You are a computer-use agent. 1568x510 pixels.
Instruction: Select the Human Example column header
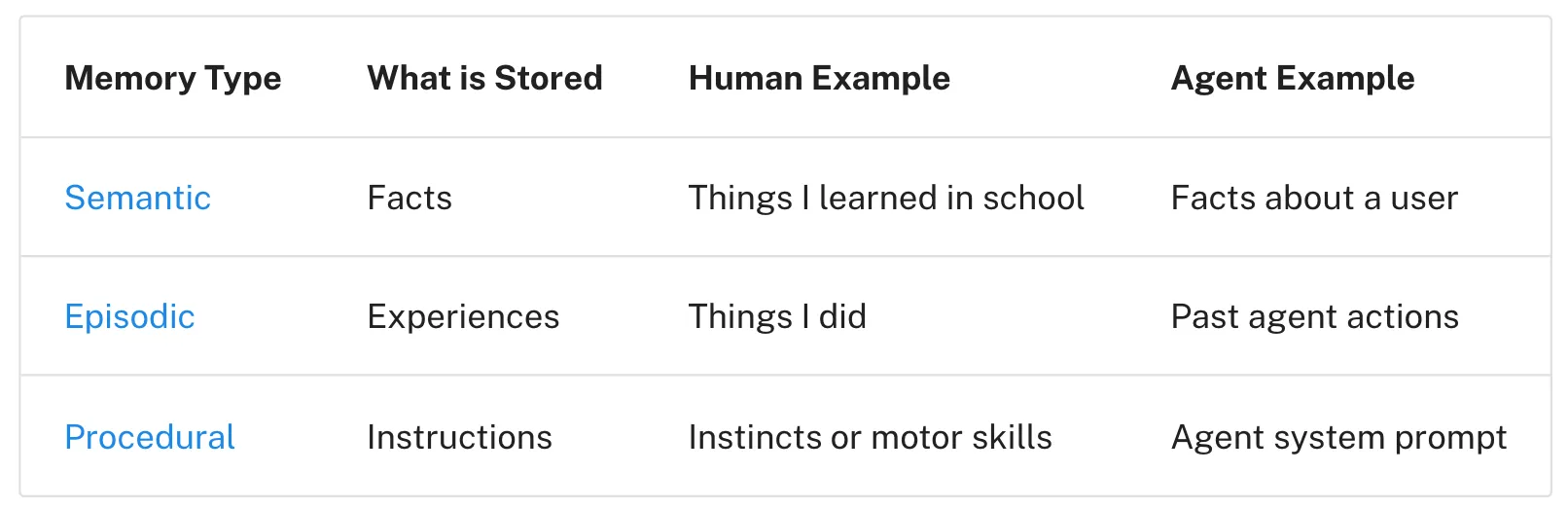tap(819, 78)
